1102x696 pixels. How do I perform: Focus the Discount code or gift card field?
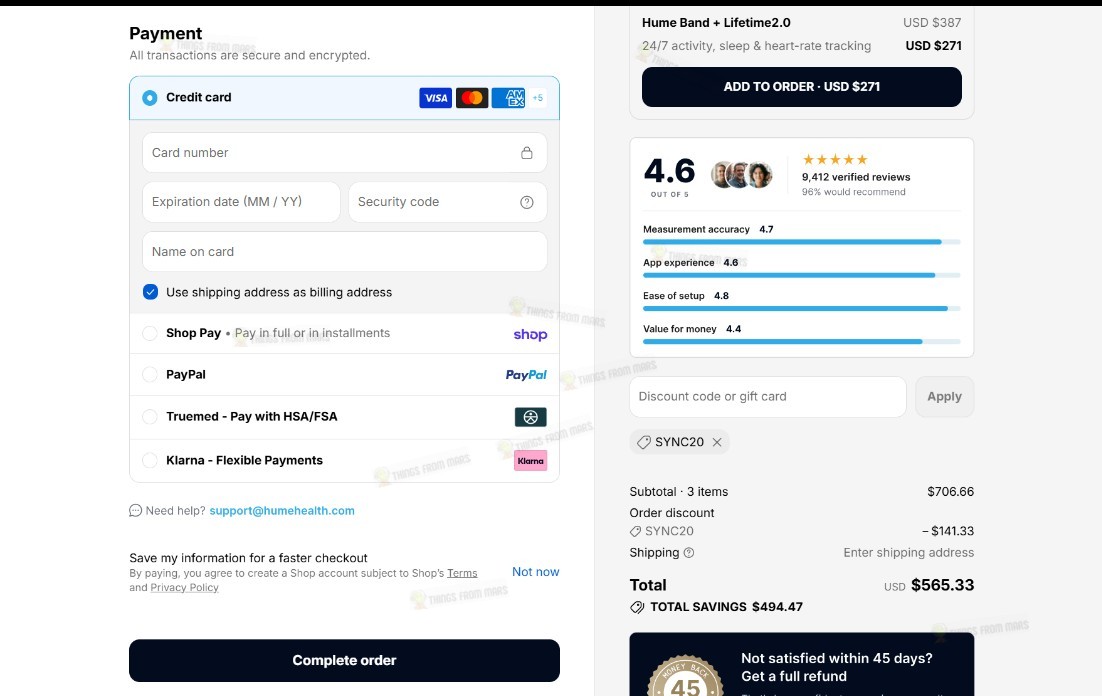[768, 397]
